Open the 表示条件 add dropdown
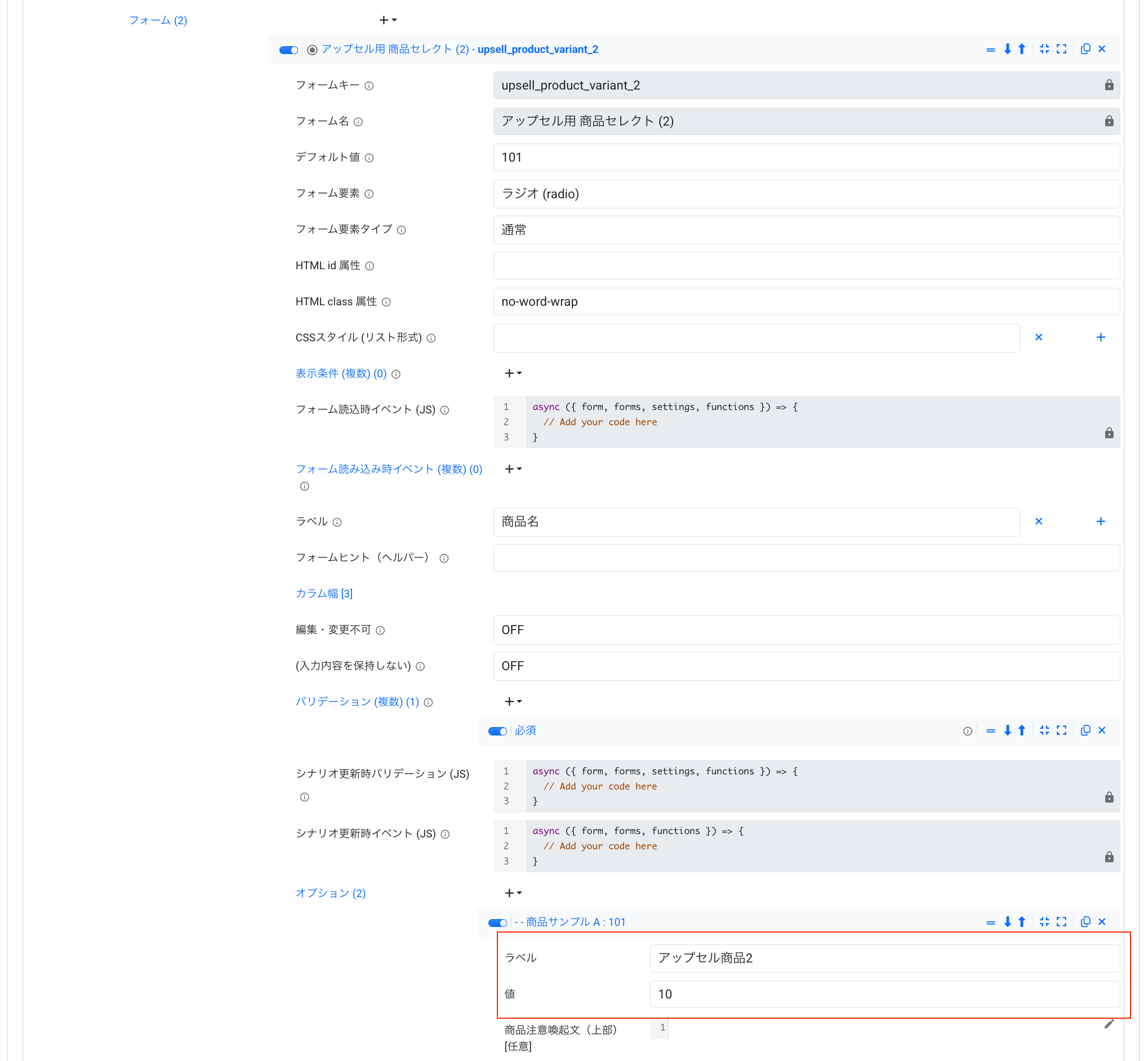Screen dimensions: 1148x1061 point(513,374)
